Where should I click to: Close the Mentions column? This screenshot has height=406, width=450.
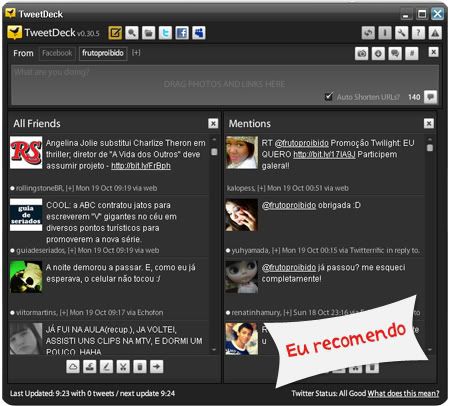pyautogui.click(x=429, y=123)
